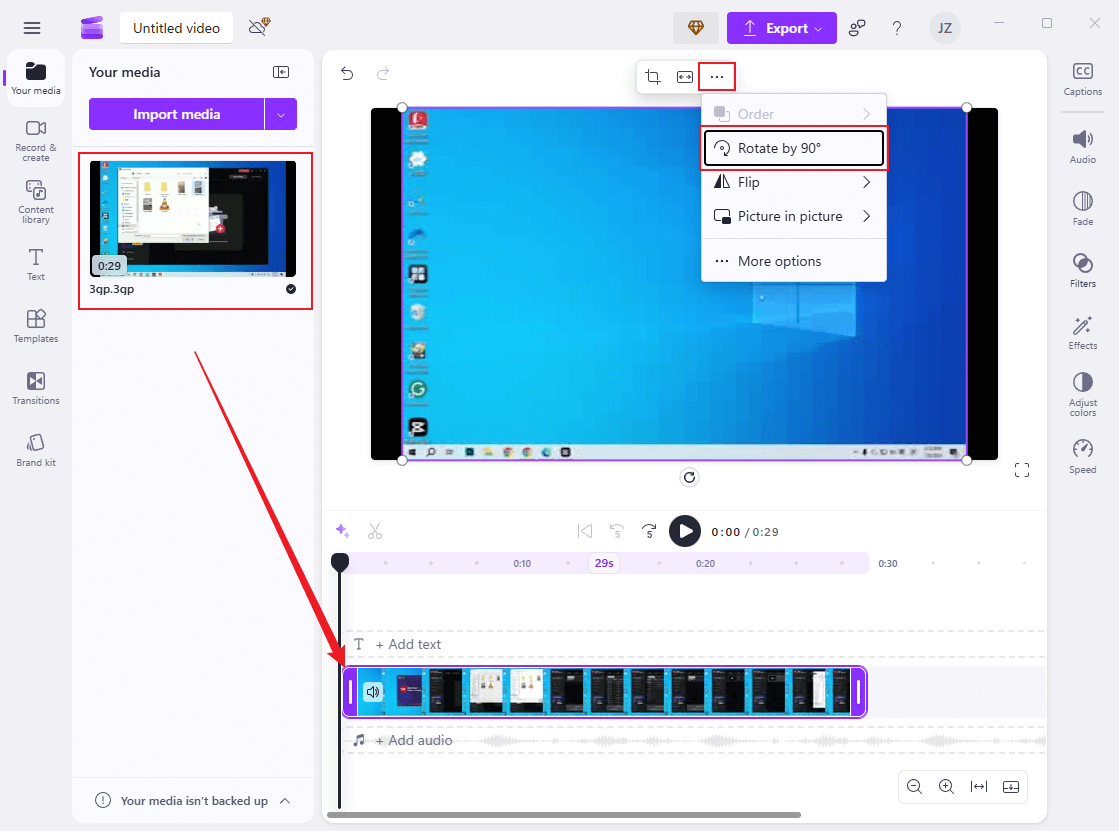Click the horizontal timeline scrollbar

564,815
